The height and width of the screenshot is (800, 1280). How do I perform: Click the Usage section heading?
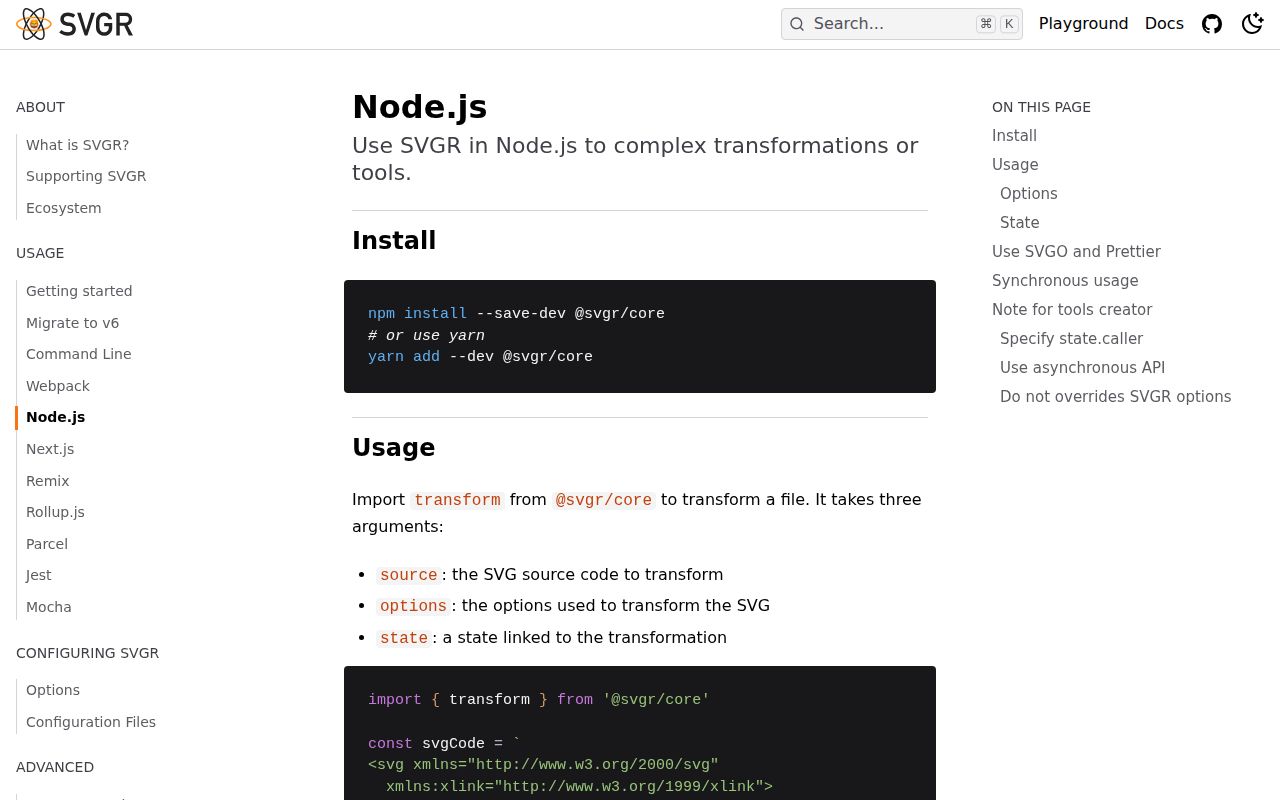coord(393,448)
